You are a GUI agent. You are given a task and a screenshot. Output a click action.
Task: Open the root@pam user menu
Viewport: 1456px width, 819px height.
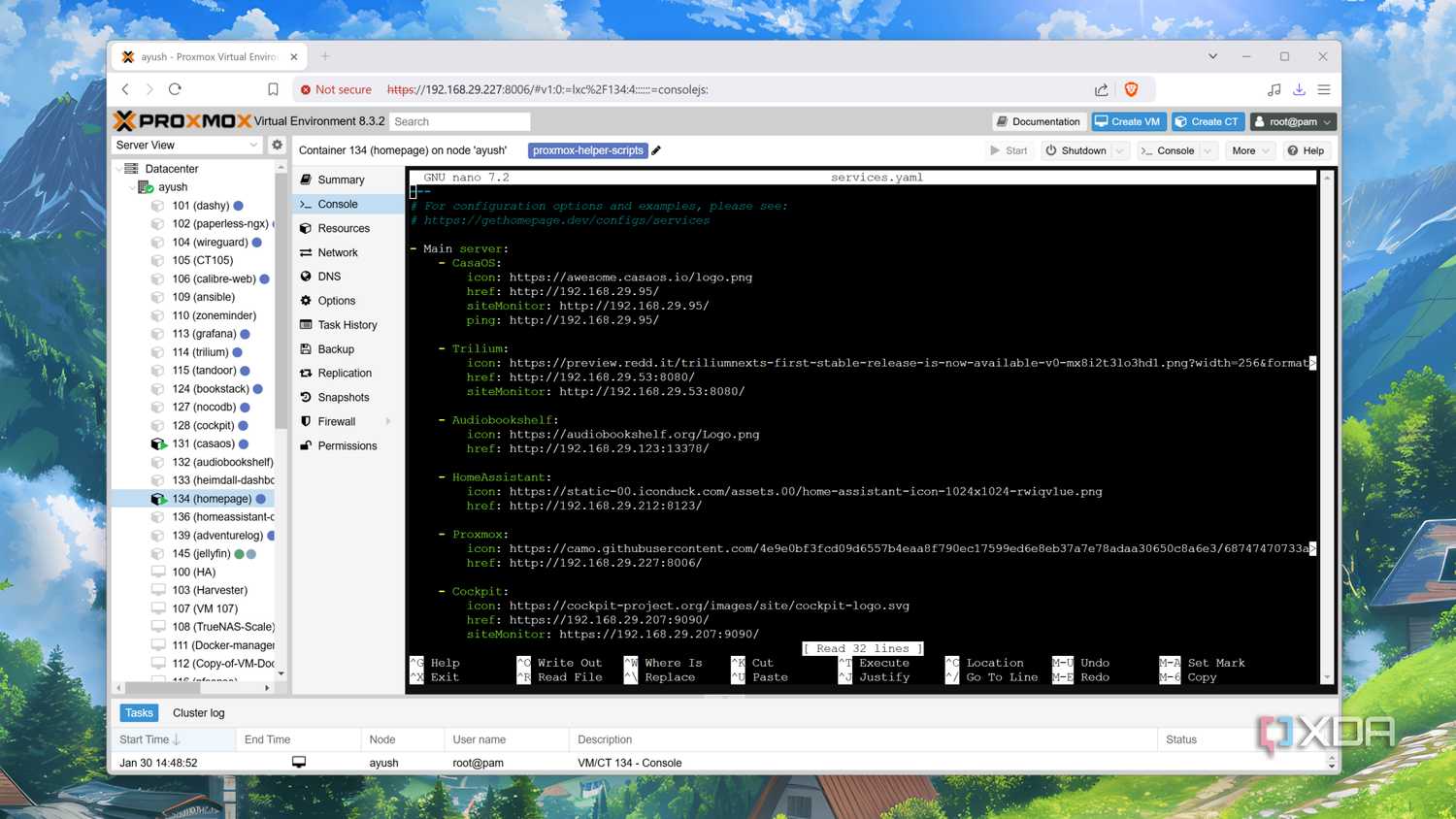1293,121
